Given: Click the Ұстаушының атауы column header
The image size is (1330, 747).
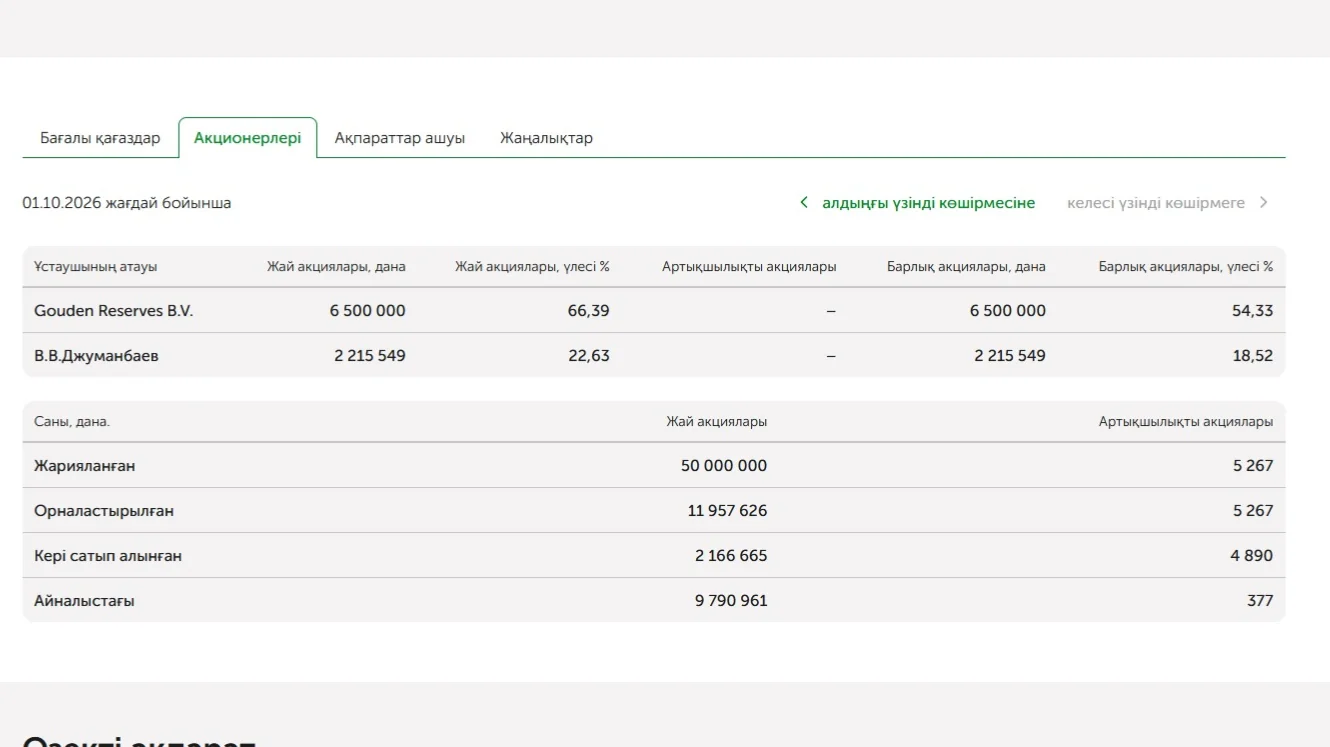Looking at the screenshot, I should (95, 267).
